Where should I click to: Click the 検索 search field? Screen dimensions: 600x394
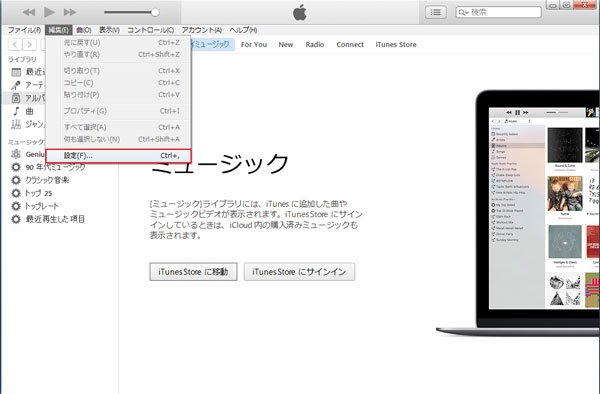(498, 12)
